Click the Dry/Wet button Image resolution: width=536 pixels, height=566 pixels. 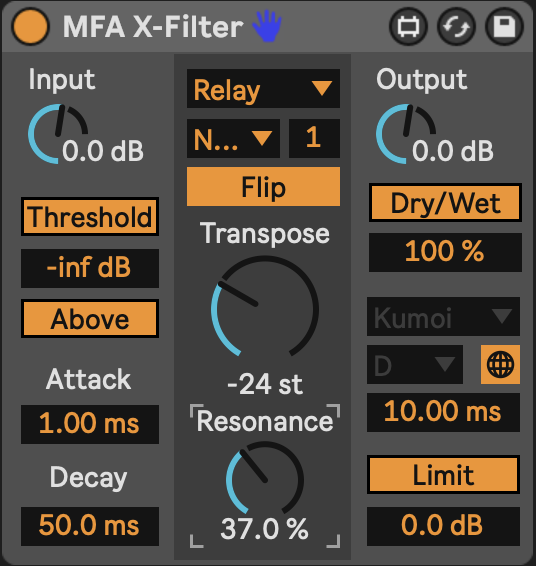(445, 203)
